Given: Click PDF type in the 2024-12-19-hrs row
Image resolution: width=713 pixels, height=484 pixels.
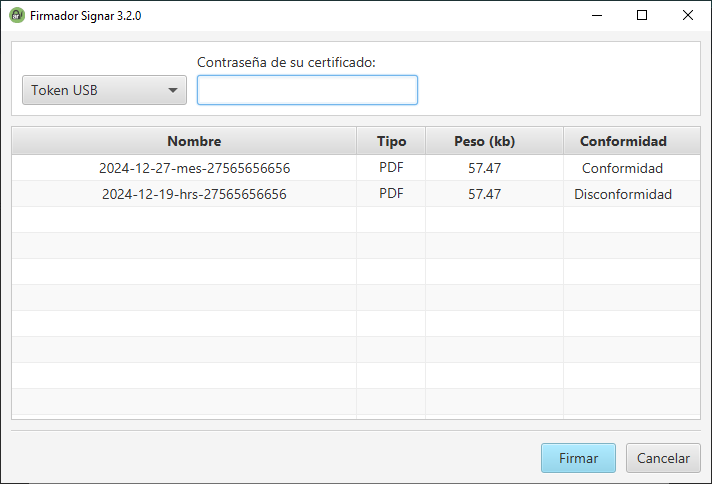Looking at the screenshot, I should [391, 193].
